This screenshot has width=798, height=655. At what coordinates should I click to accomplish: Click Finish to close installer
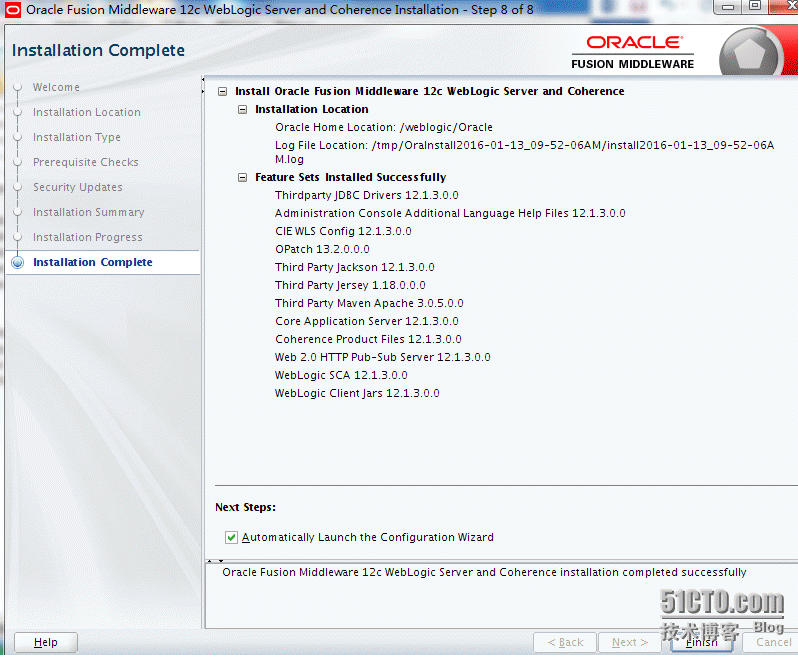click(x=702, y=642)
